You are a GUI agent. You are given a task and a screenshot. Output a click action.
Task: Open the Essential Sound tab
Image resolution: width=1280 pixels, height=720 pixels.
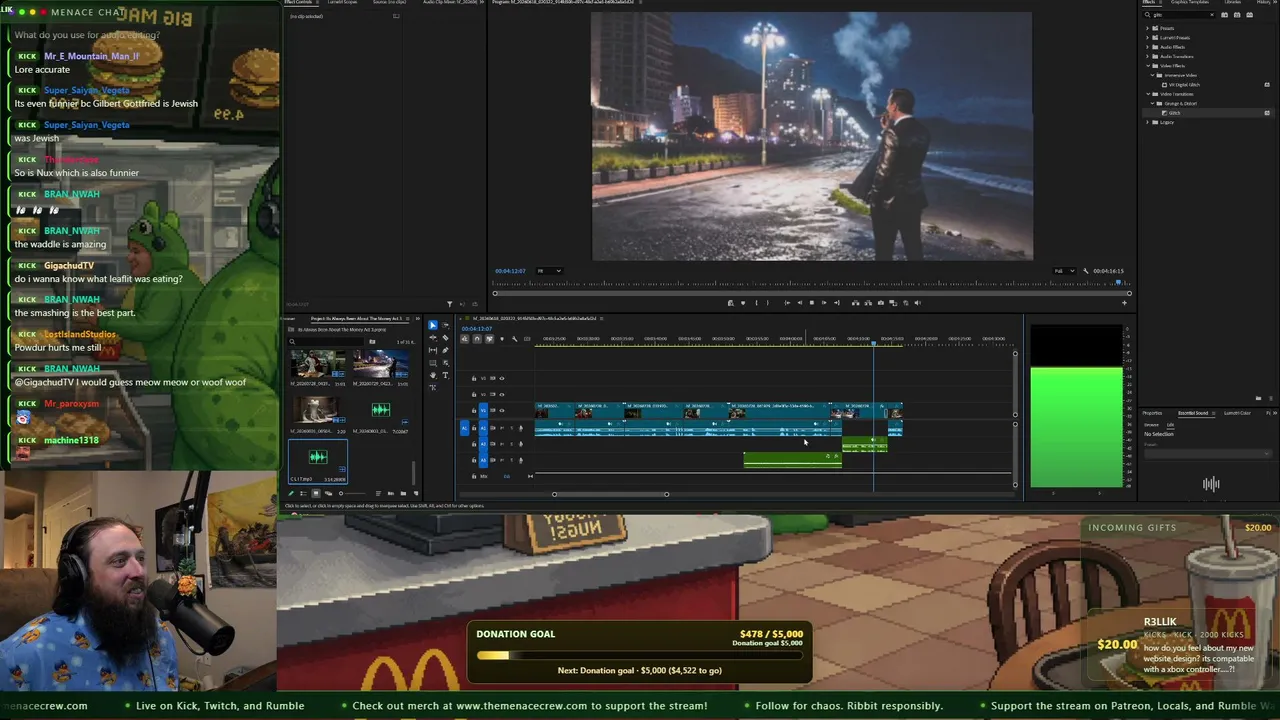pyautogui.click(x=1193, y=413)
